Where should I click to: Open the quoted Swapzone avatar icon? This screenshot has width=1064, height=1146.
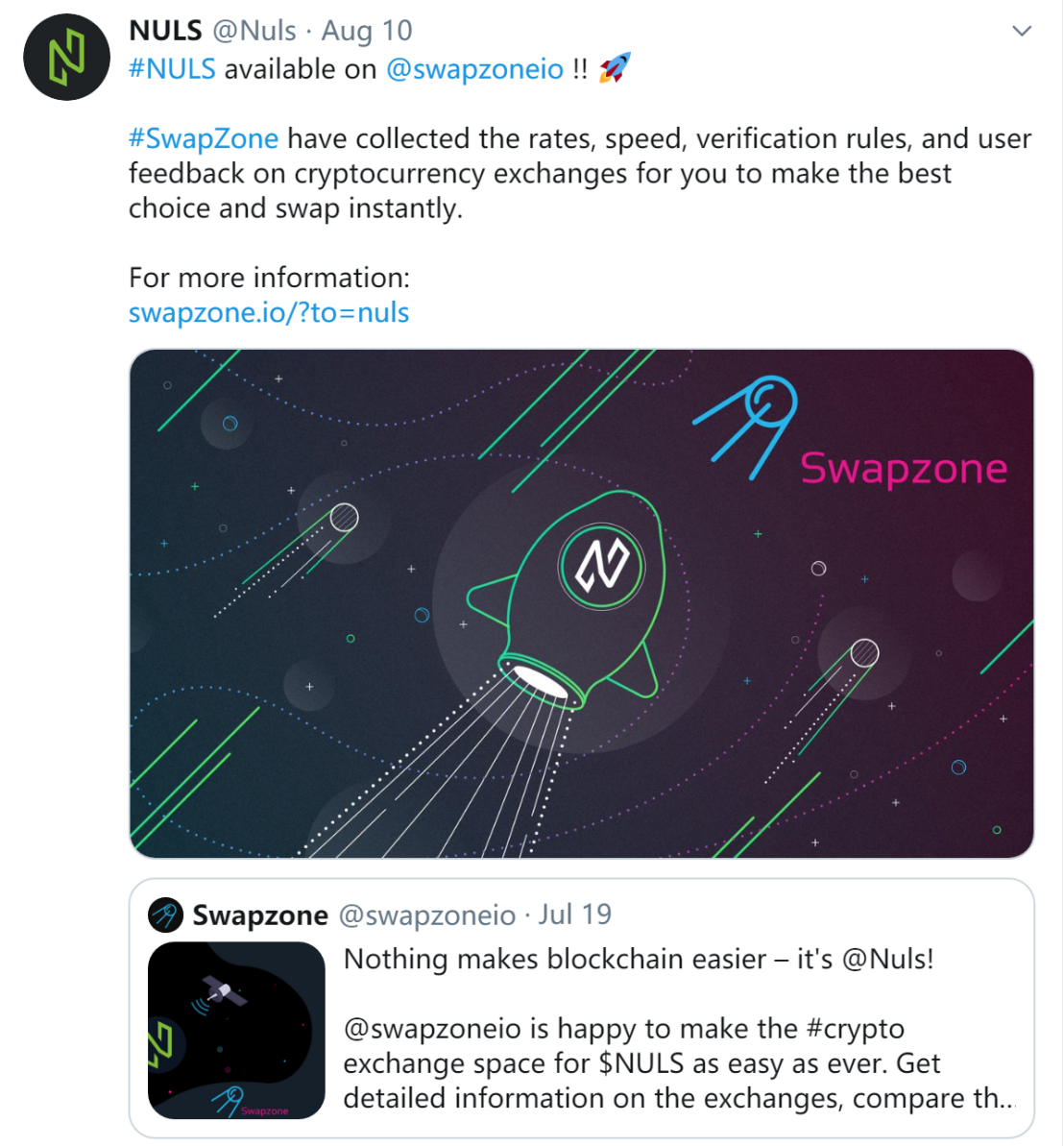coord(166,915)
